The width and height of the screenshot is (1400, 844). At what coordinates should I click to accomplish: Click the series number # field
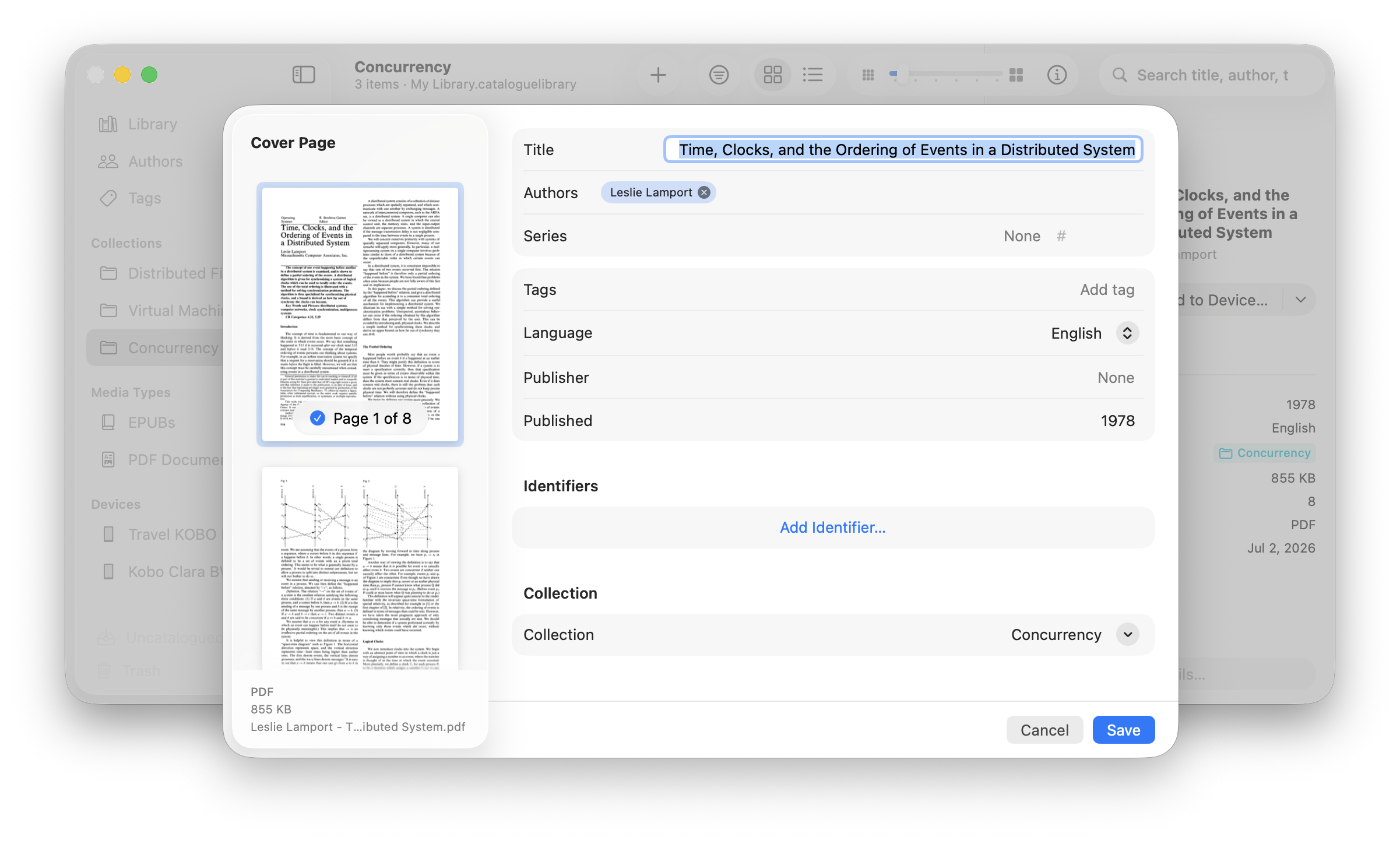point(1061,236)
